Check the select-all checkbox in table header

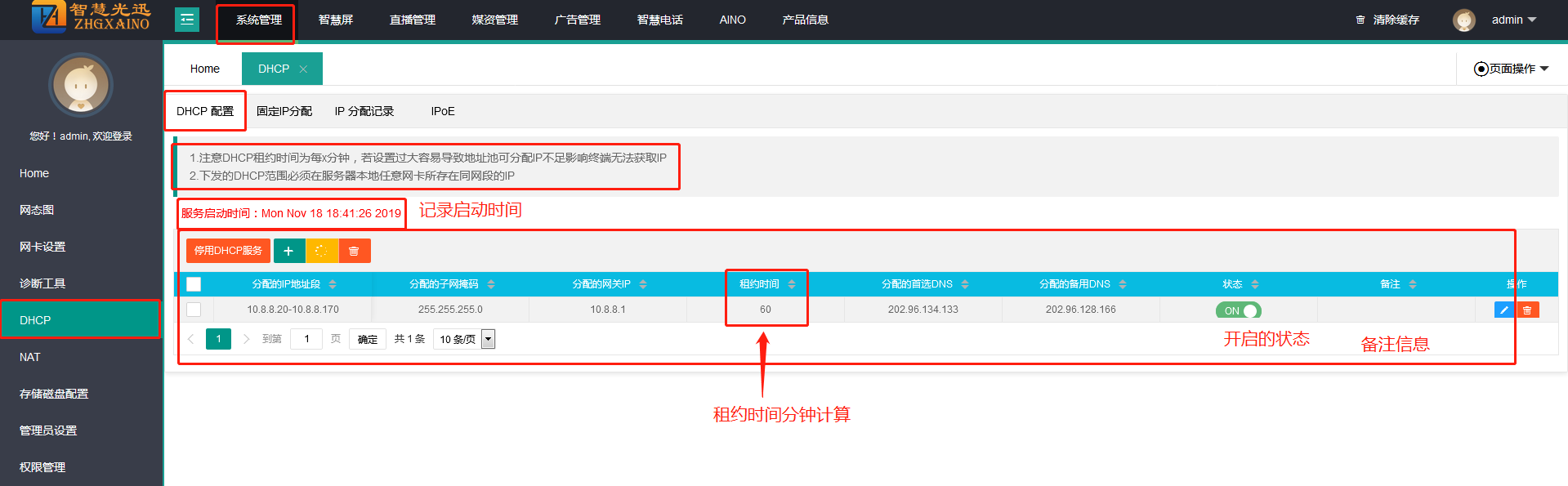click(194, 284)
